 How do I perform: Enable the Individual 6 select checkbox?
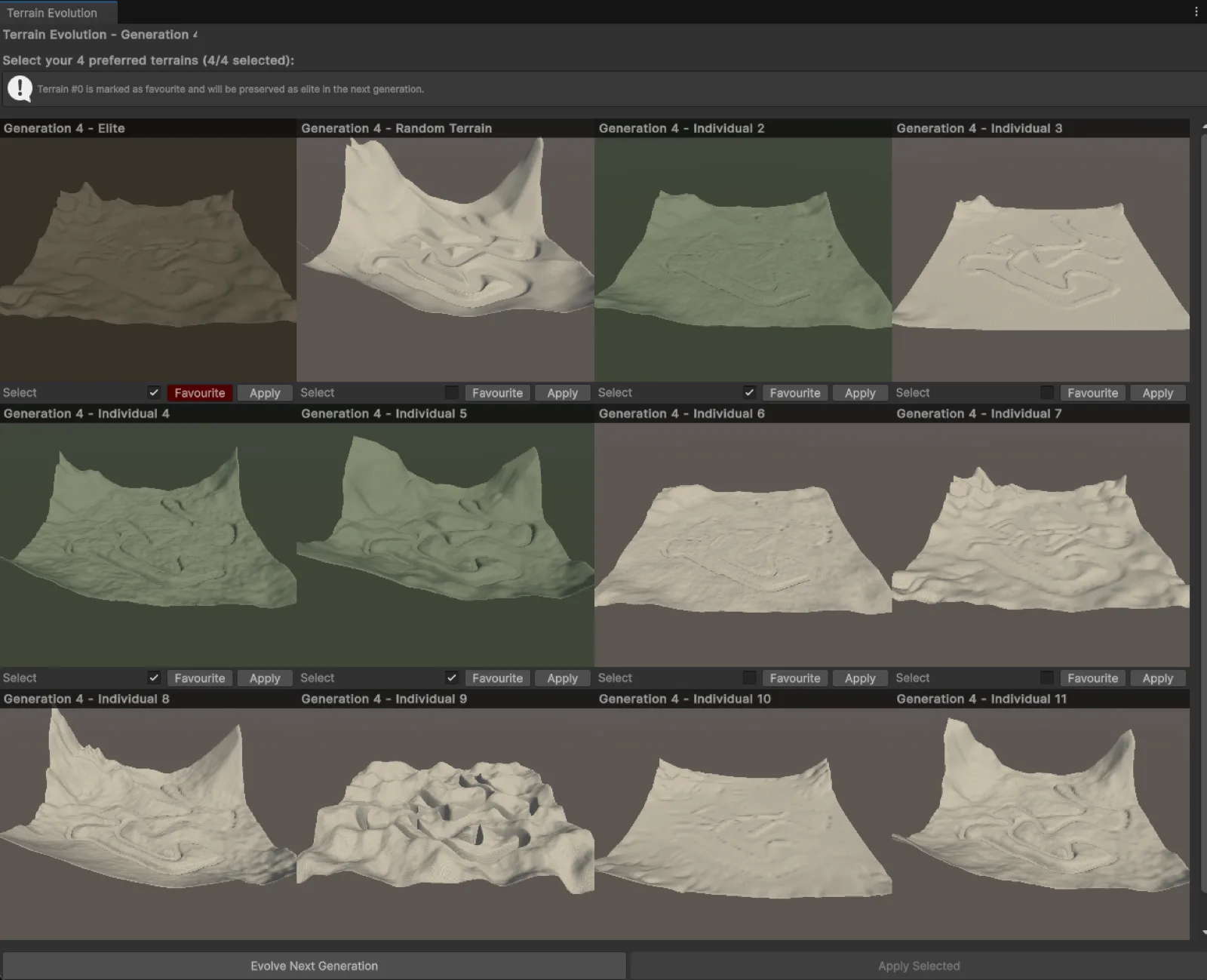[x=749, y=677]
